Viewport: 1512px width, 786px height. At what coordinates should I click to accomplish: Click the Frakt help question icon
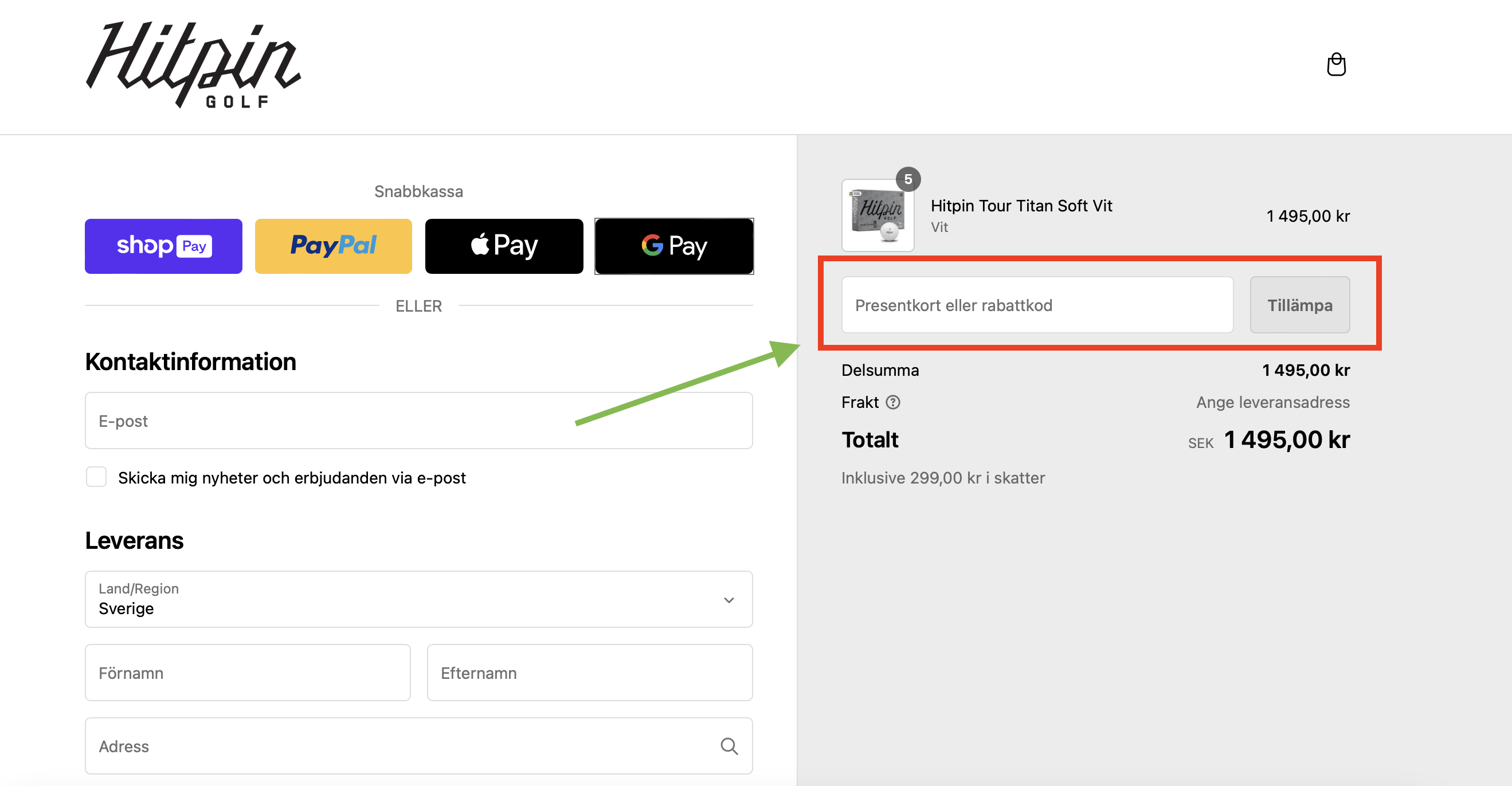click(x=893, y=402)
